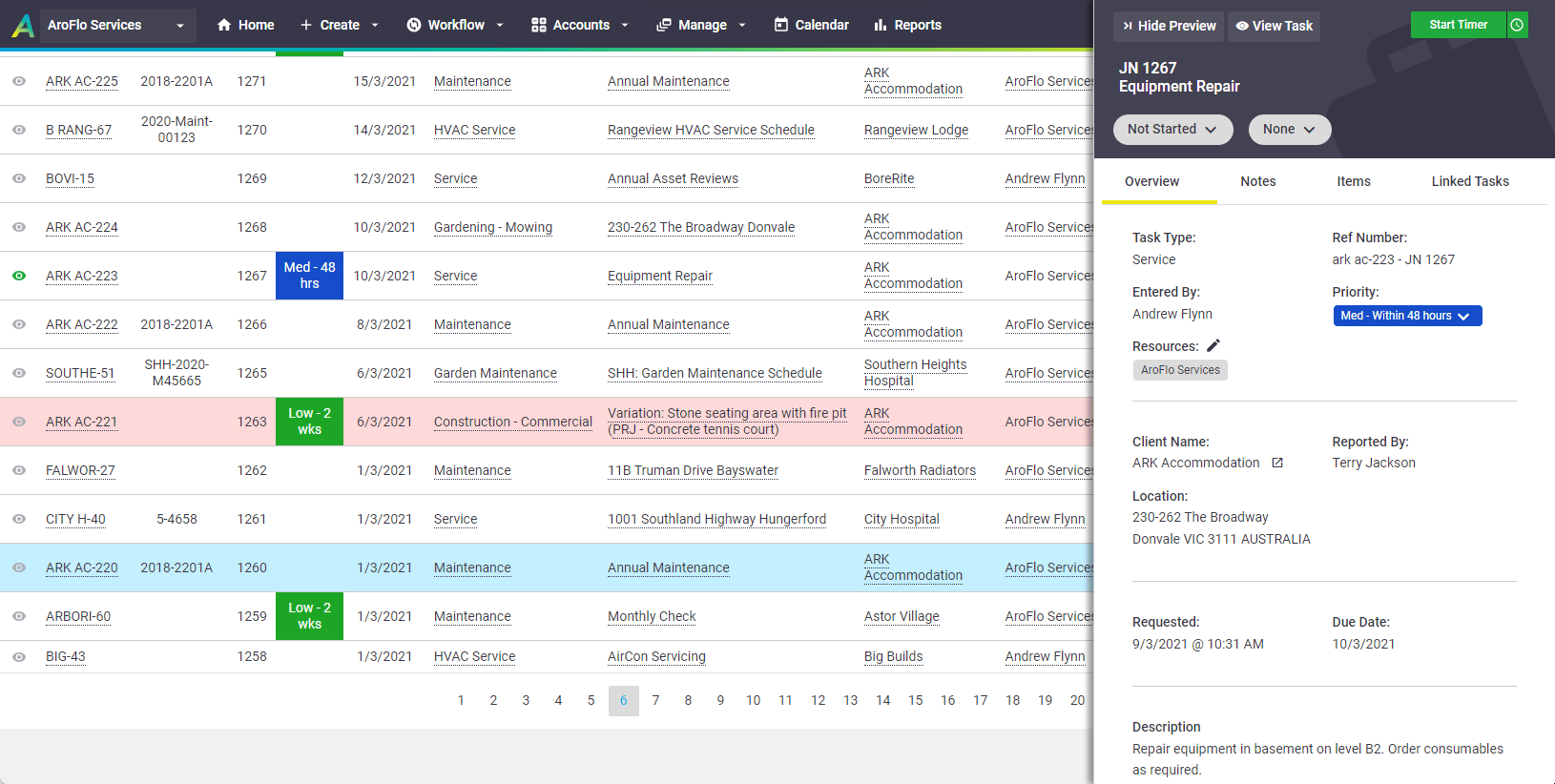This screenshot has width=1555, height=784.
Task: Click green Low - 2 wks cell for ARK AC-221
Action: coord(309,422)
